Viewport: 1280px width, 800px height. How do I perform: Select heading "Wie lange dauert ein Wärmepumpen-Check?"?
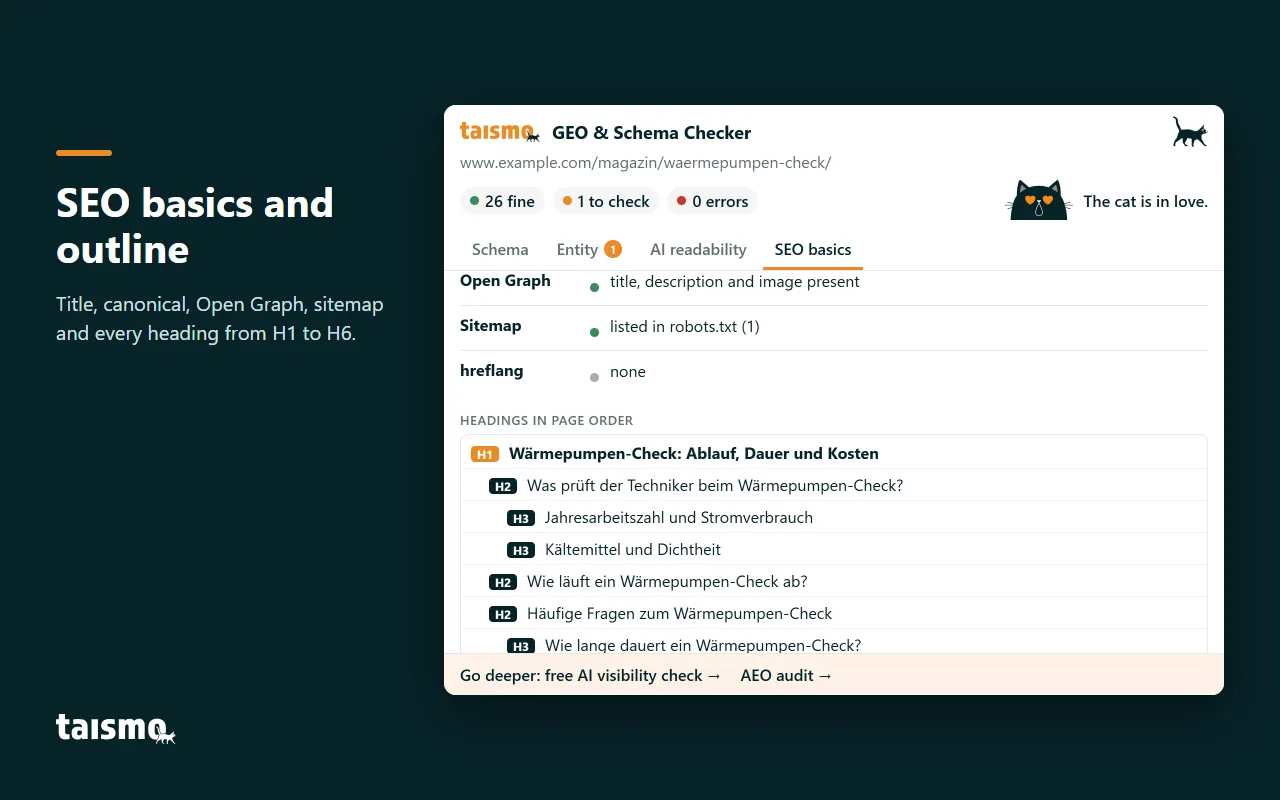click(703, 646)
